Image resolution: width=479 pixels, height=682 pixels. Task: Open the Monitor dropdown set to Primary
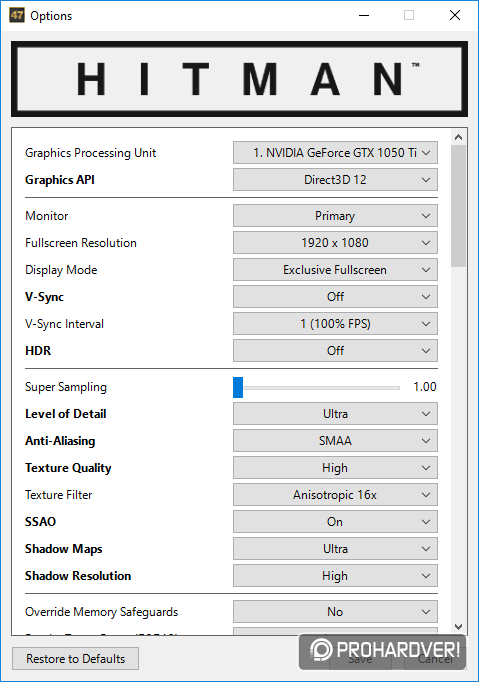point(335,216)
